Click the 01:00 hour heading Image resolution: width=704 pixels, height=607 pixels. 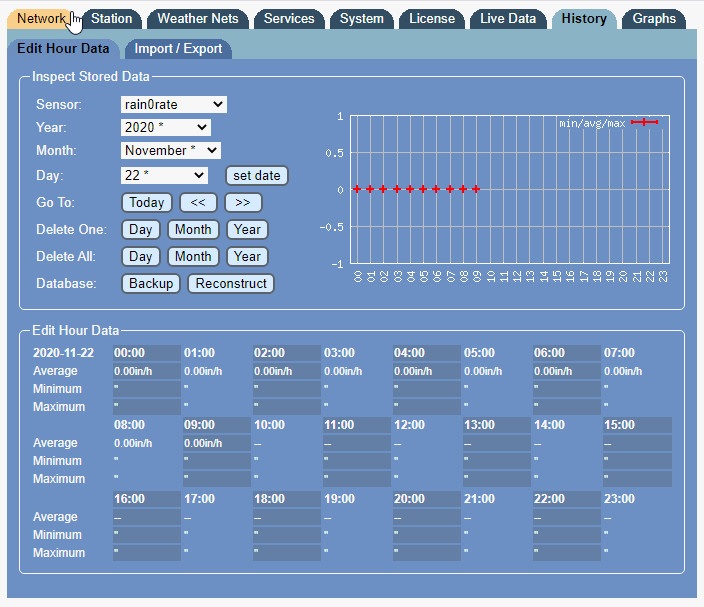(199, 353)
